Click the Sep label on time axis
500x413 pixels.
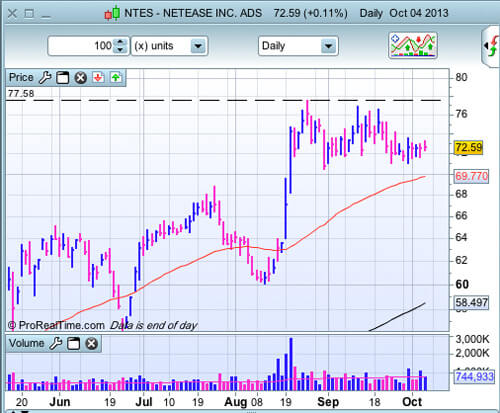point(328,402)
